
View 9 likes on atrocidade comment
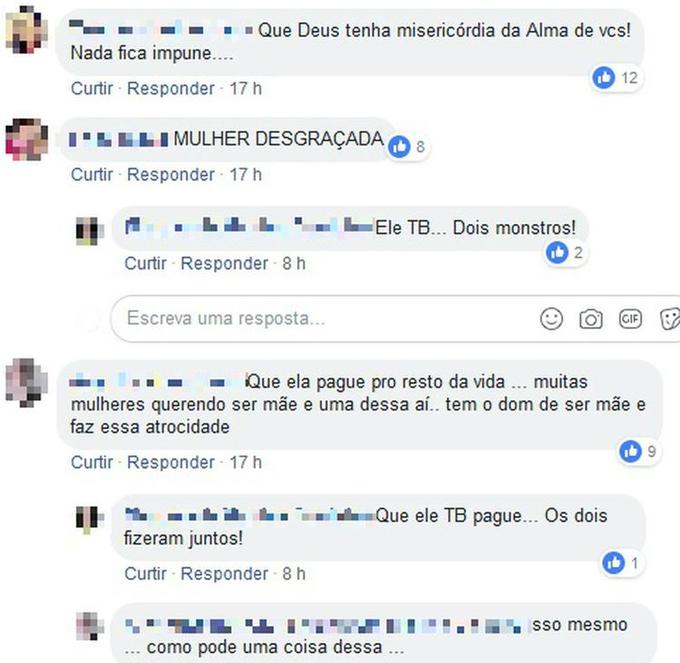(638, 452)
